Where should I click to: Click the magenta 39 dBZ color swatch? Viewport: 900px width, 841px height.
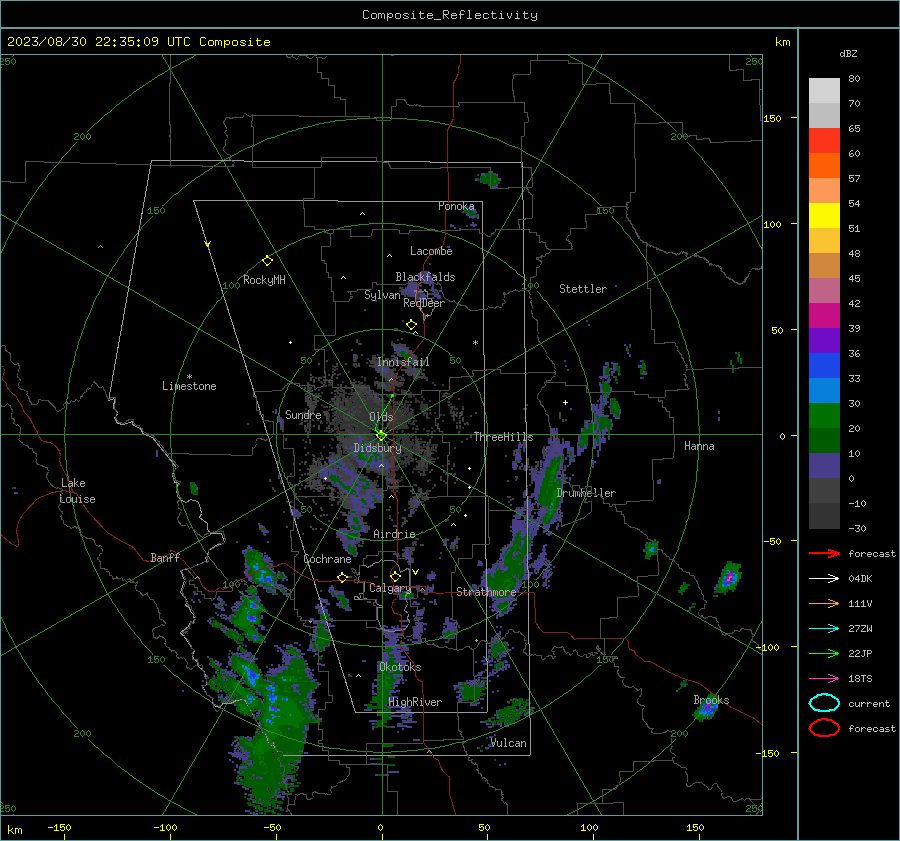(824, 316)
